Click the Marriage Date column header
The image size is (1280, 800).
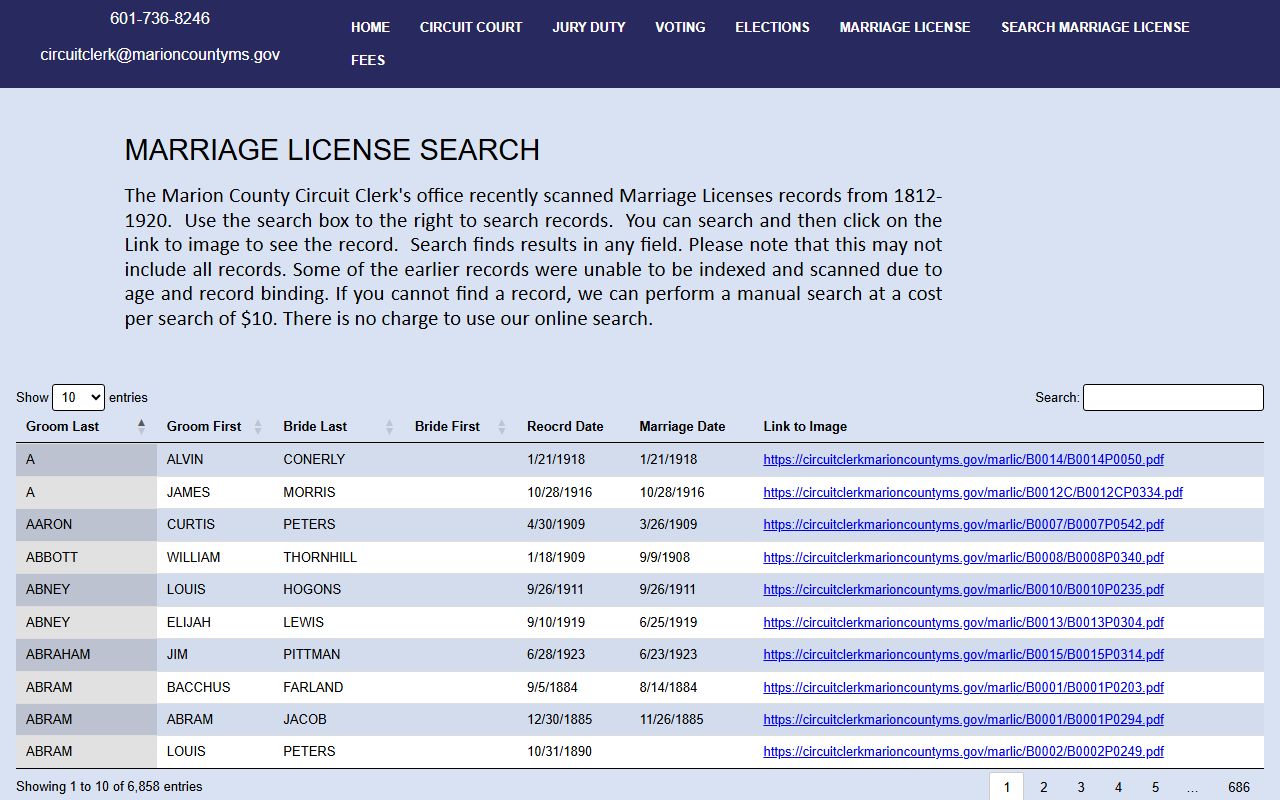pyautogui.click(x=682, y=426)
